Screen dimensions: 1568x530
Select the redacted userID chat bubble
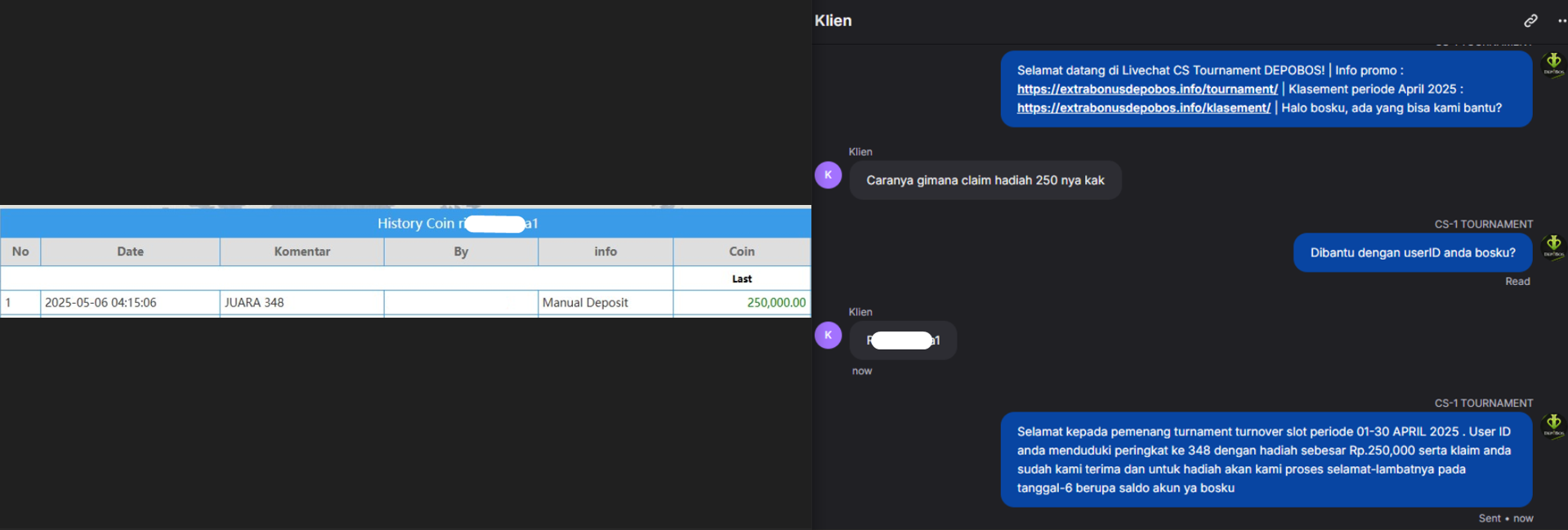tap(903, 341)
